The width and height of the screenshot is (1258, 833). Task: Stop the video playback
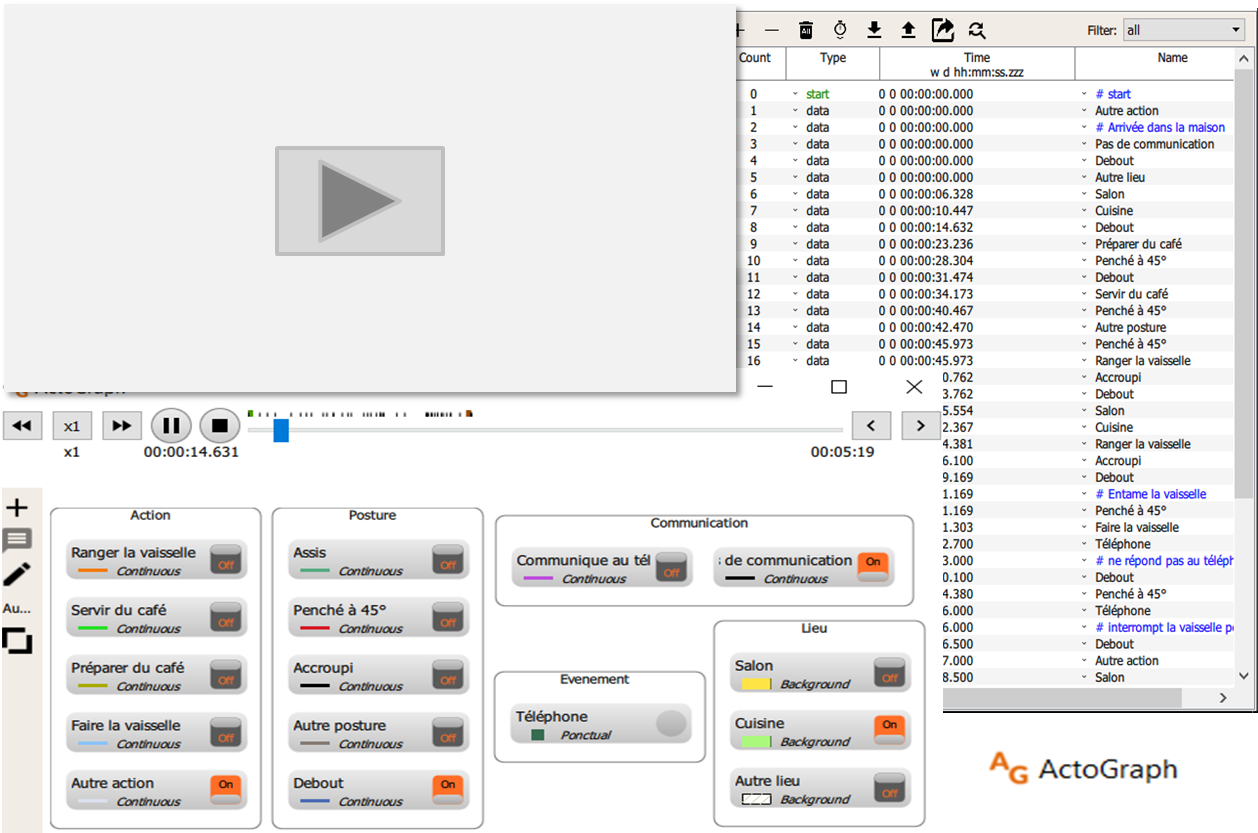click(220, 426)
